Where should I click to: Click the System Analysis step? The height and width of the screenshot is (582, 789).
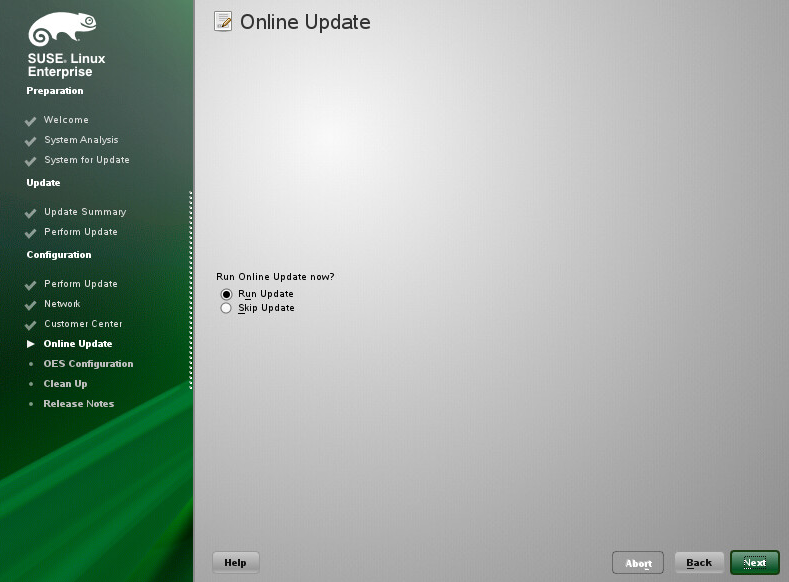click(81, 140)
